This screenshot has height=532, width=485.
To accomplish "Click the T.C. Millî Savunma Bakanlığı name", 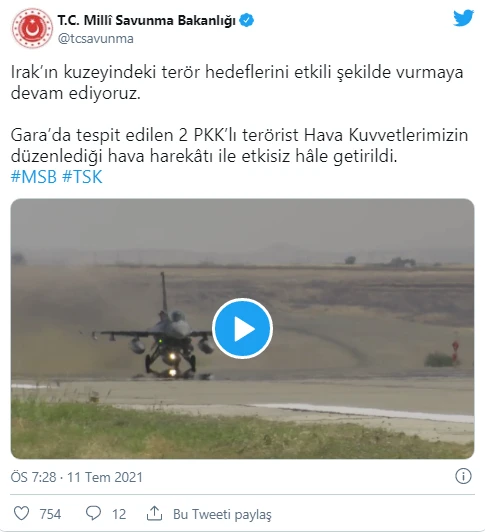I will (146, 20).
